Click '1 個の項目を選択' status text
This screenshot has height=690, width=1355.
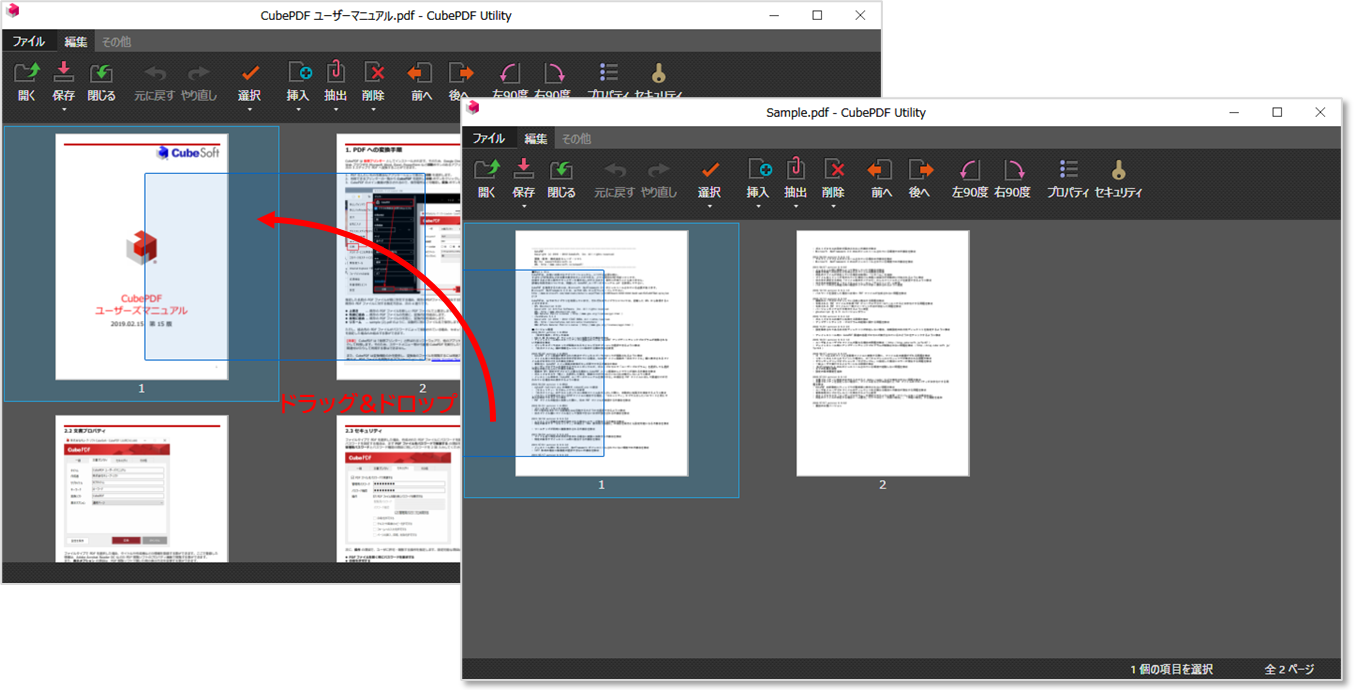(1171, 669)
